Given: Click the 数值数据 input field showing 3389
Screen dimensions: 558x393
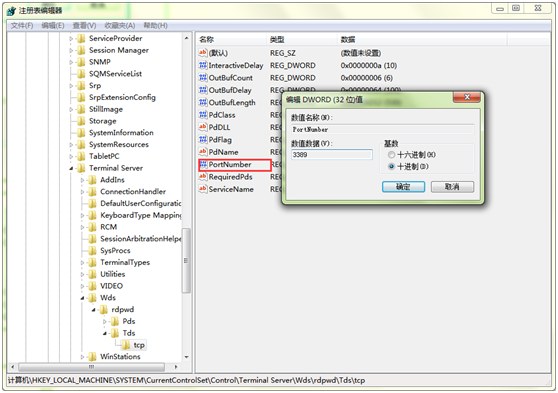Looking at the screenshot, I should pos(332,154).
